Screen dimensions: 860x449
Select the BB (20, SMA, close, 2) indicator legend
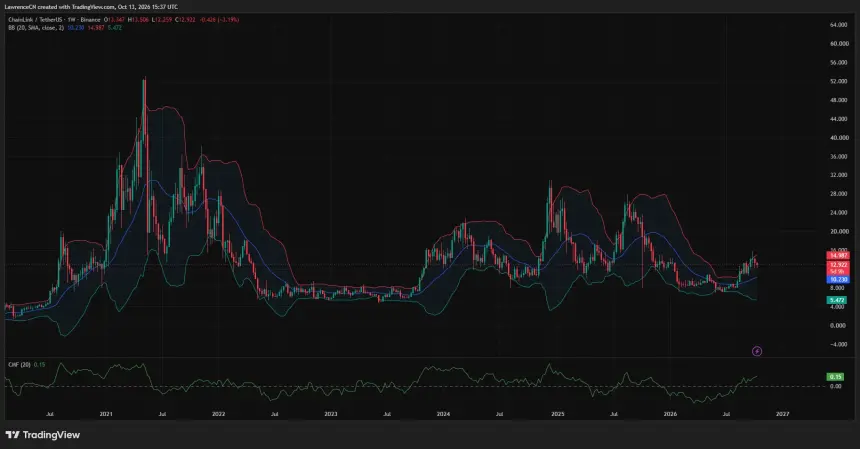pos(36,27)
